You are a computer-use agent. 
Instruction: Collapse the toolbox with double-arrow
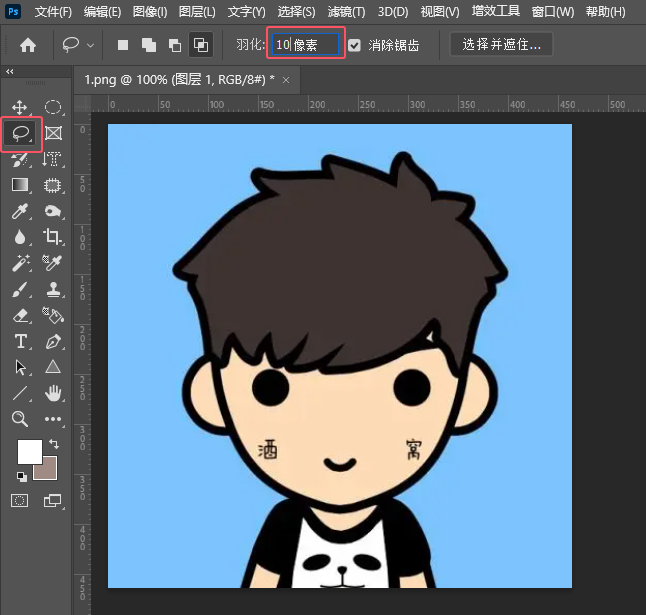(9, 72)
